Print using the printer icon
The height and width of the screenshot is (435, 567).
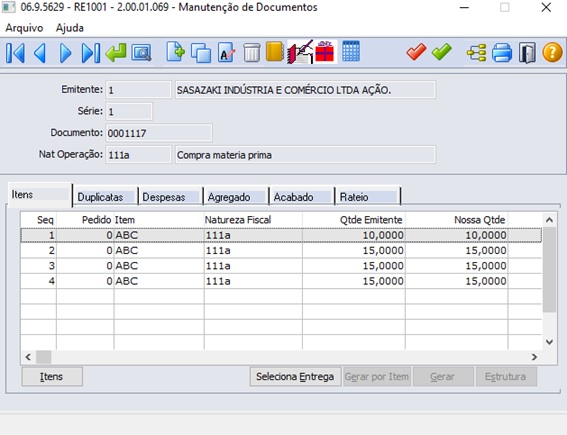point(502,53)
